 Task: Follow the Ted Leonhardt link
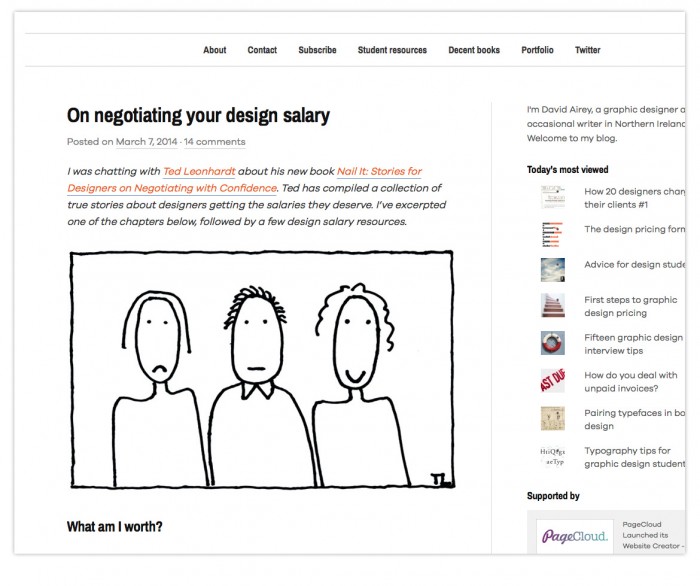(x=199, y=172)
